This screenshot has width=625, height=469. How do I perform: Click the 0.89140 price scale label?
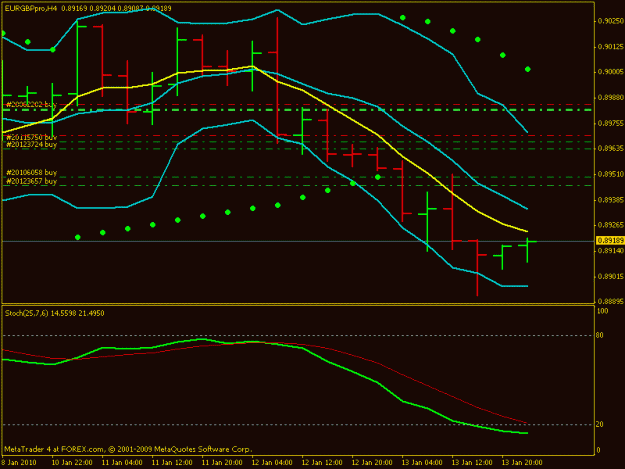tap(611, 251)
